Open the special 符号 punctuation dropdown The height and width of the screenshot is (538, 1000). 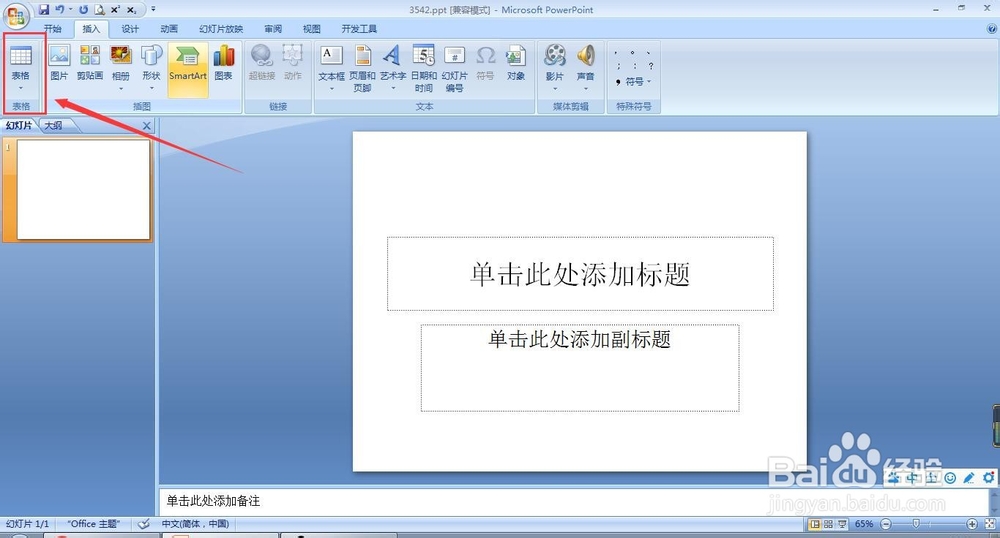pyautogui.click(x=634, y=82)
